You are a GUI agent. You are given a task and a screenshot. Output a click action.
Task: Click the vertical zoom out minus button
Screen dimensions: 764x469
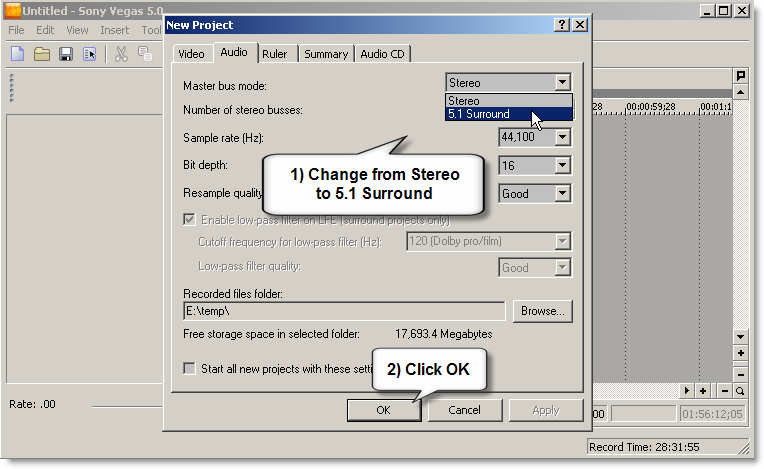pyautogui.click(x=741, y=375)
